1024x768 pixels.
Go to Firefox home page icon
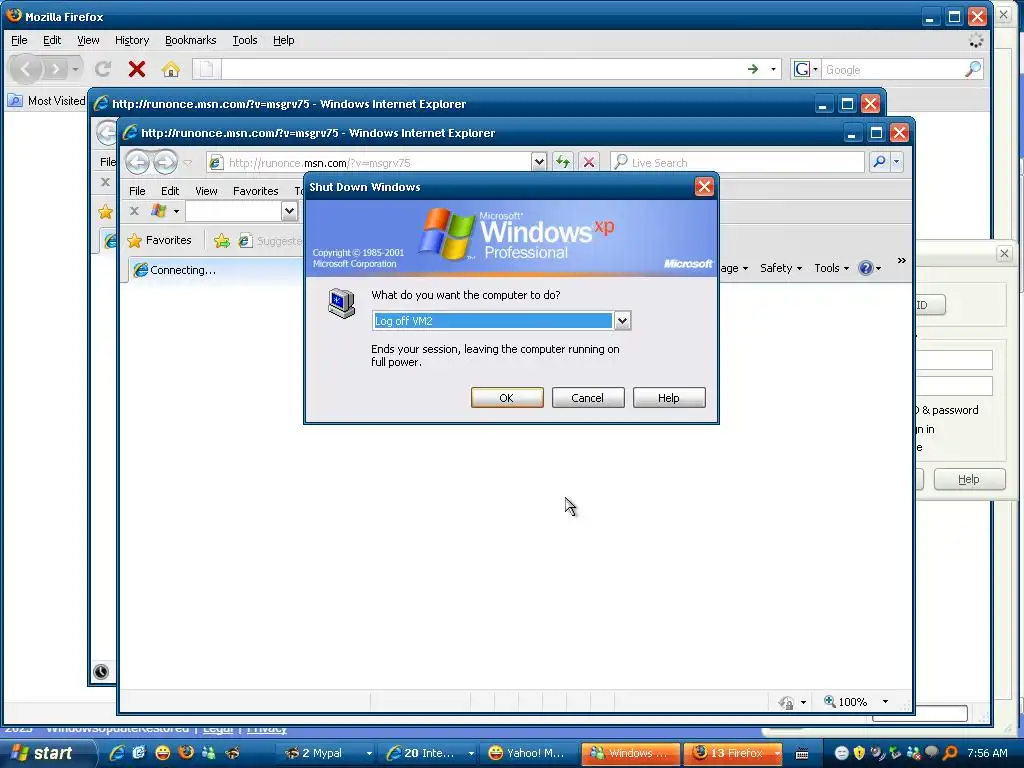pos(170,69)
